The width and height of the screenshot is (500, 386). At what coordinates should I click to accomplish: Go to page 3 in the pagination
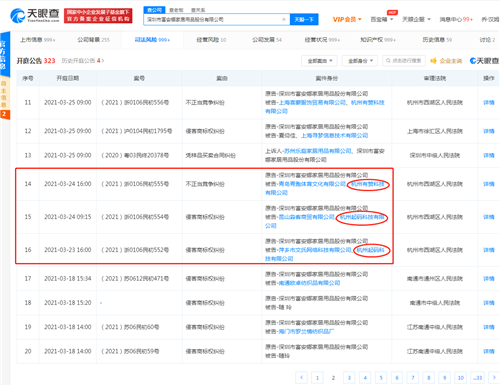coord(349,377)
